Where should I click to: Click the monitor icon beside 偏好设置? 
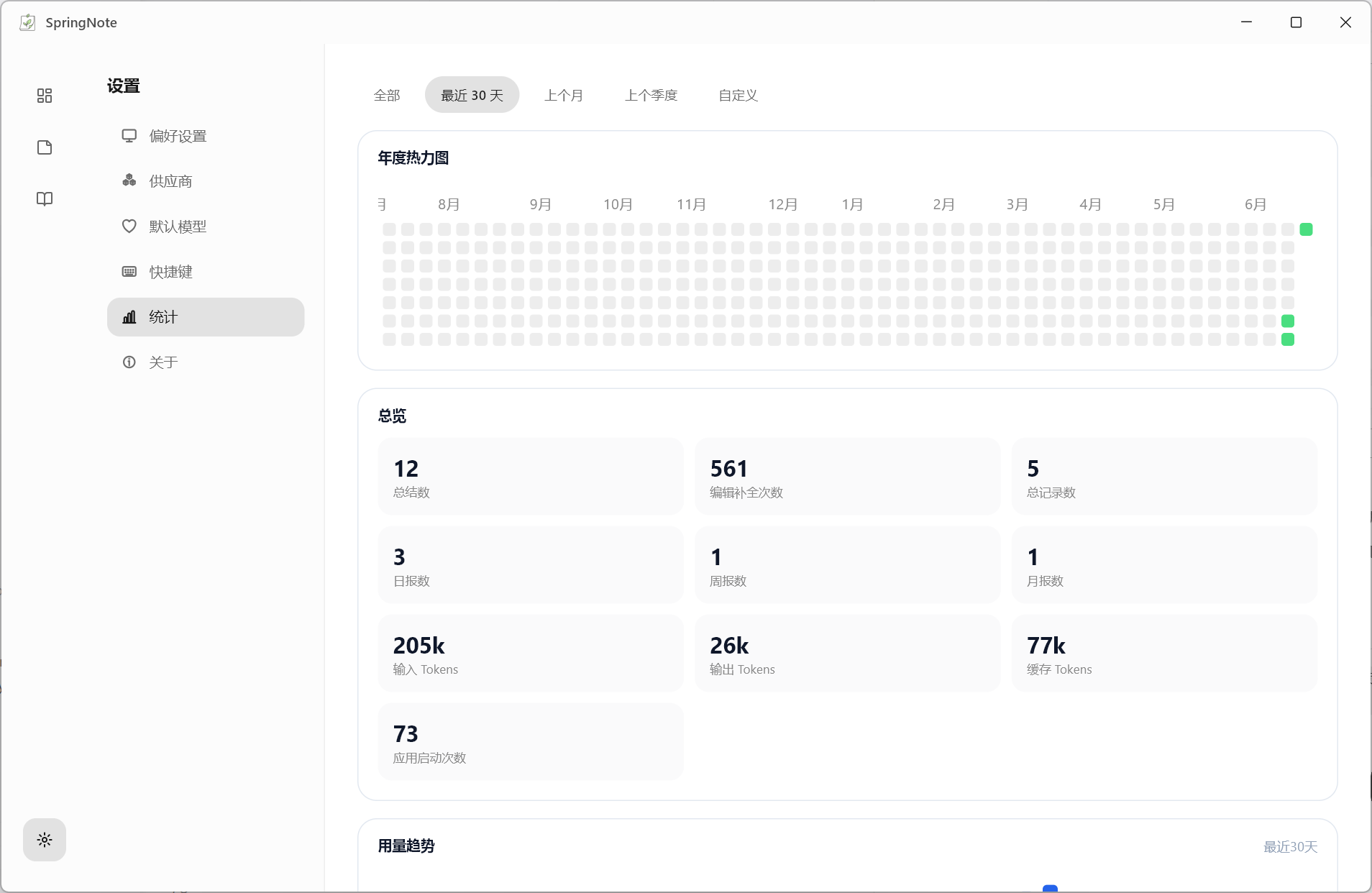129,136
